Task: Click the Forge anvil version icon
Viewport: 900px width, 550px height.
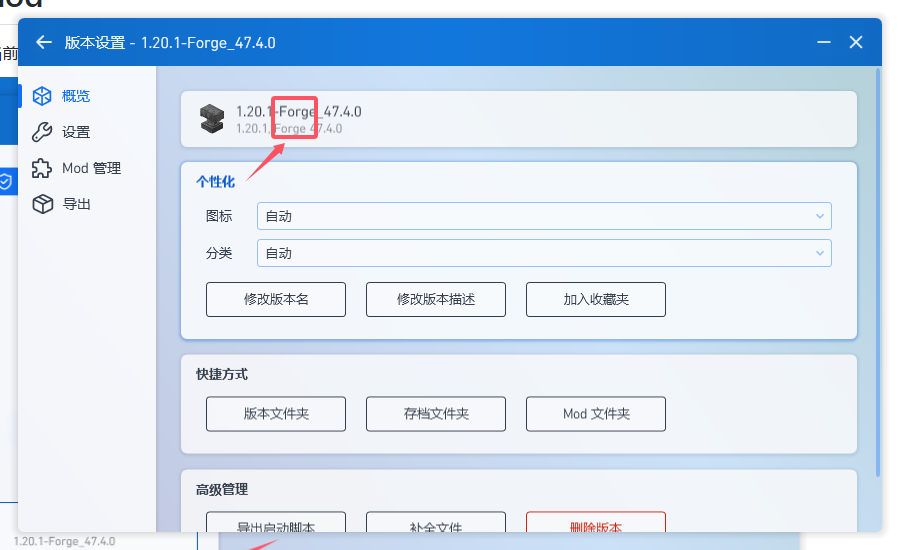Action: (212, 118)
